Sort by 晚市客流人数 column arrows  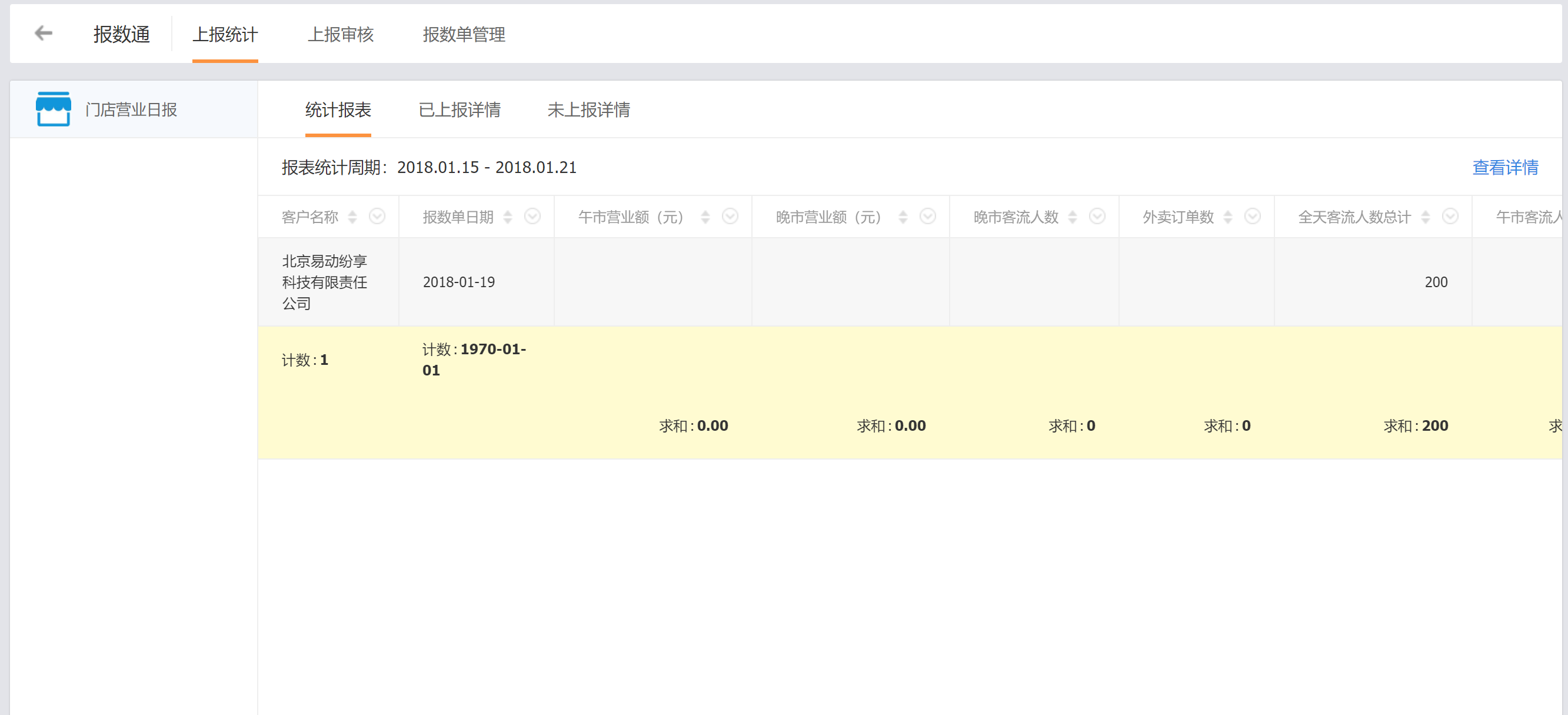tap(1073, 217)
